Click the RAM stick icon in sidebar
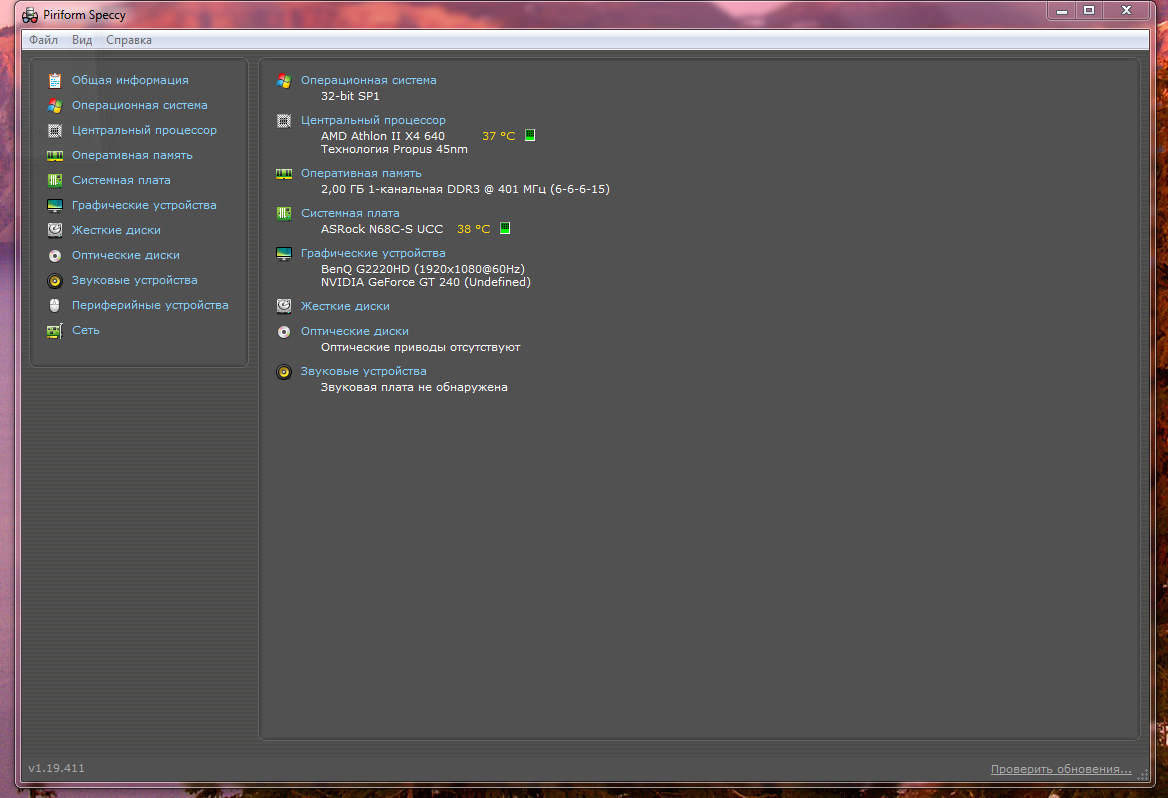The height and width of the screenshot is (798, 1168). (x=54, y=156)
